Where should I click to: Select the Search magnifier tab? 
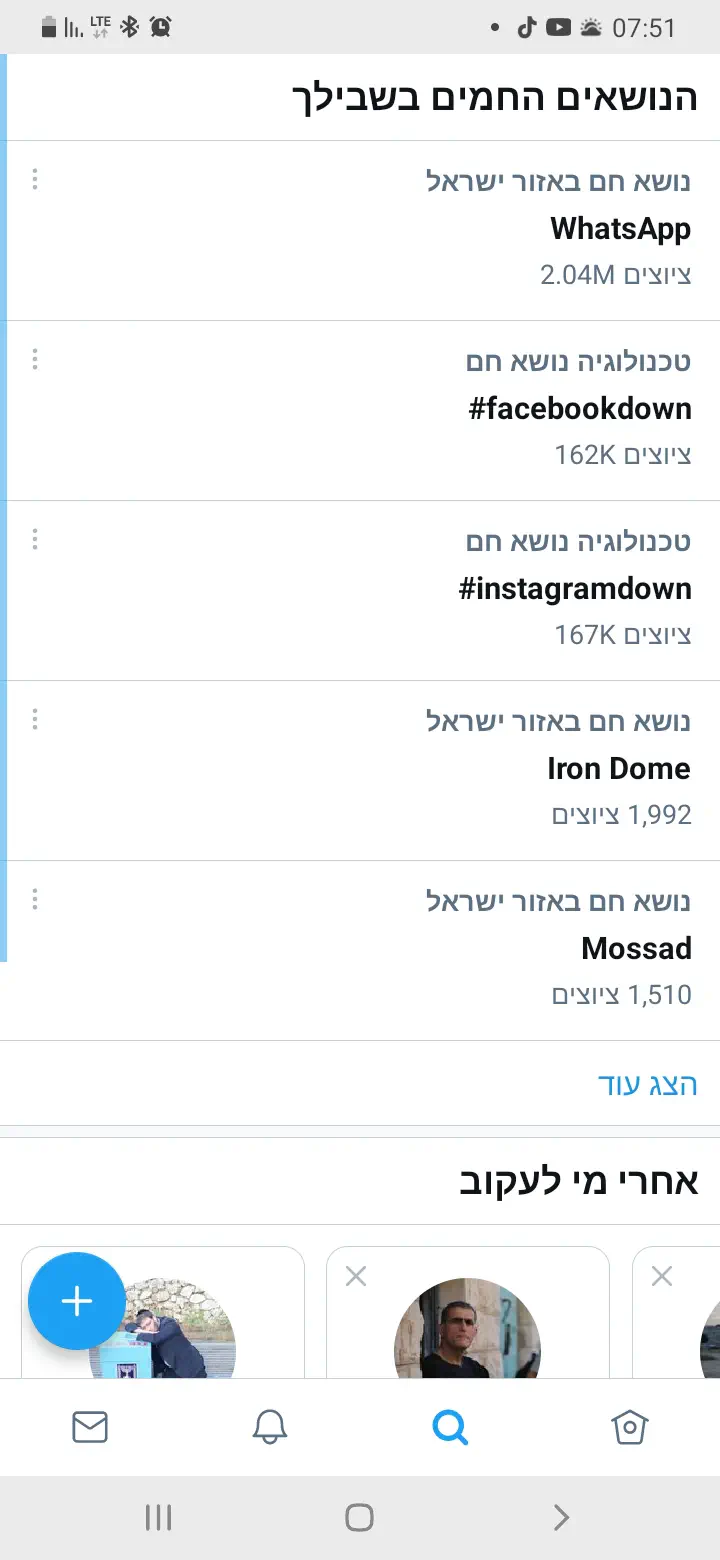coord(450,1428)
